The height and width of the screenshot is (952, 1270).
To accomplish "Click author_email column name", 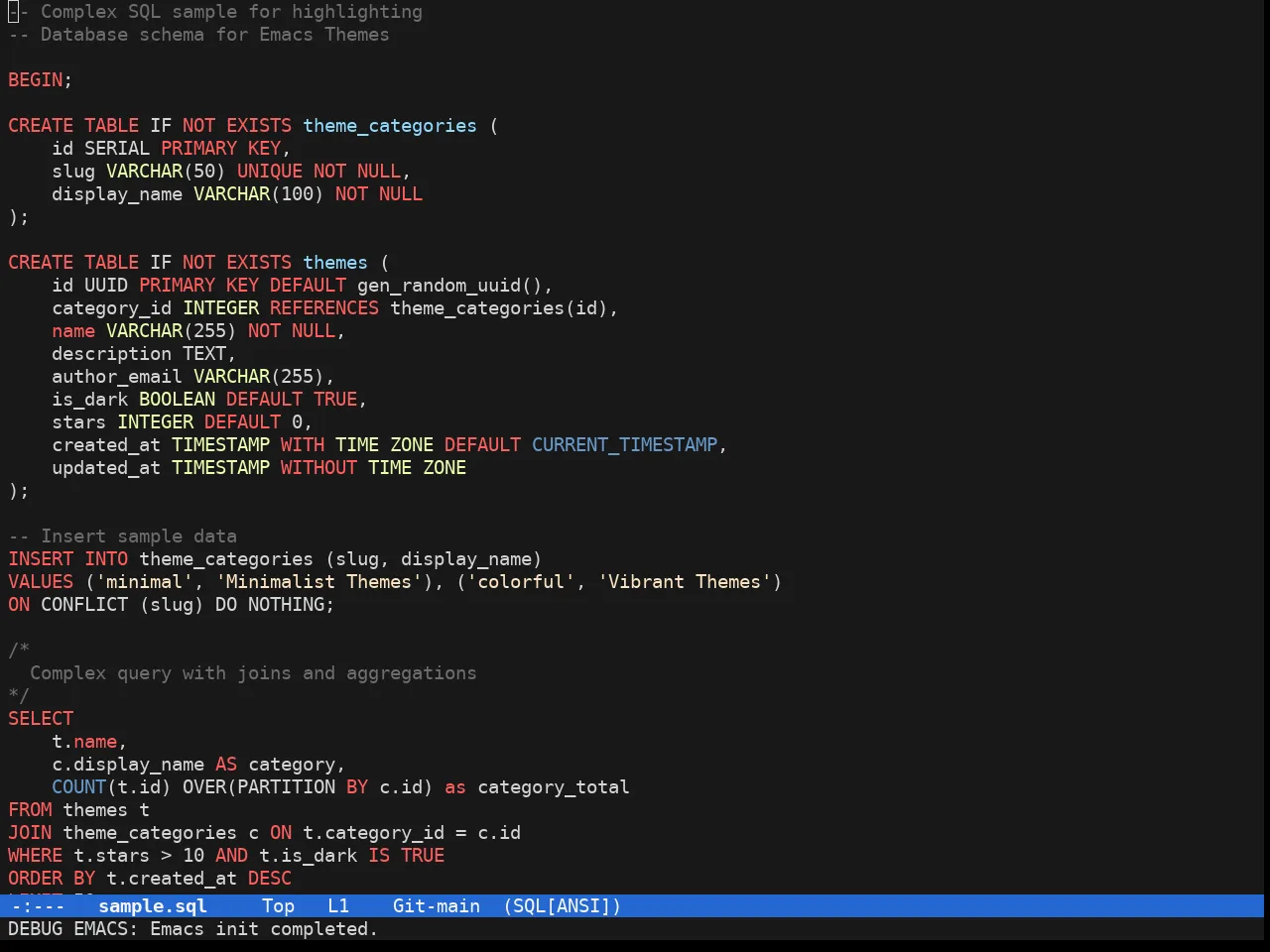I will (117, 376).
